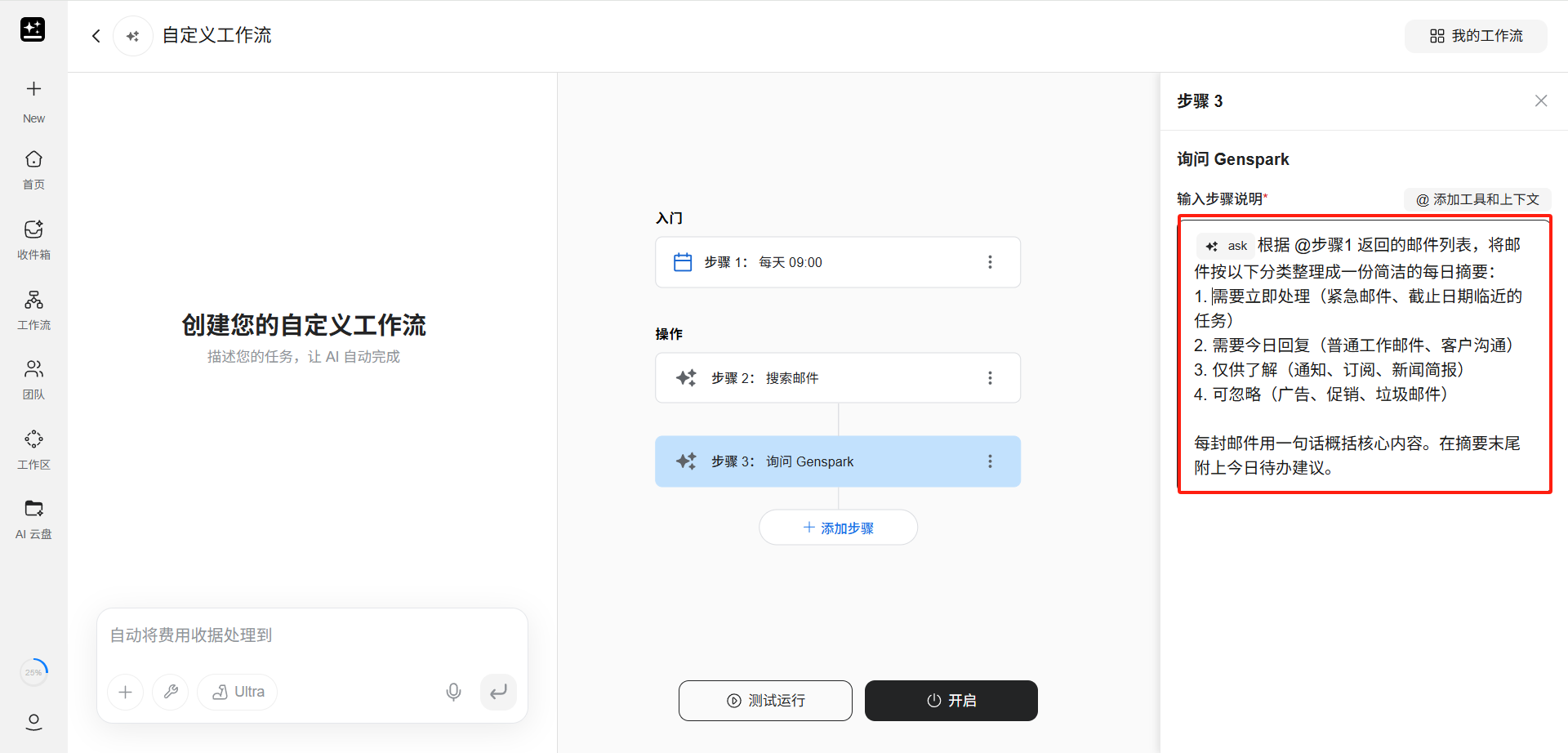The image size is (1568, 753).
Task: Open the 首页 home icon
Action: point(33,159)
